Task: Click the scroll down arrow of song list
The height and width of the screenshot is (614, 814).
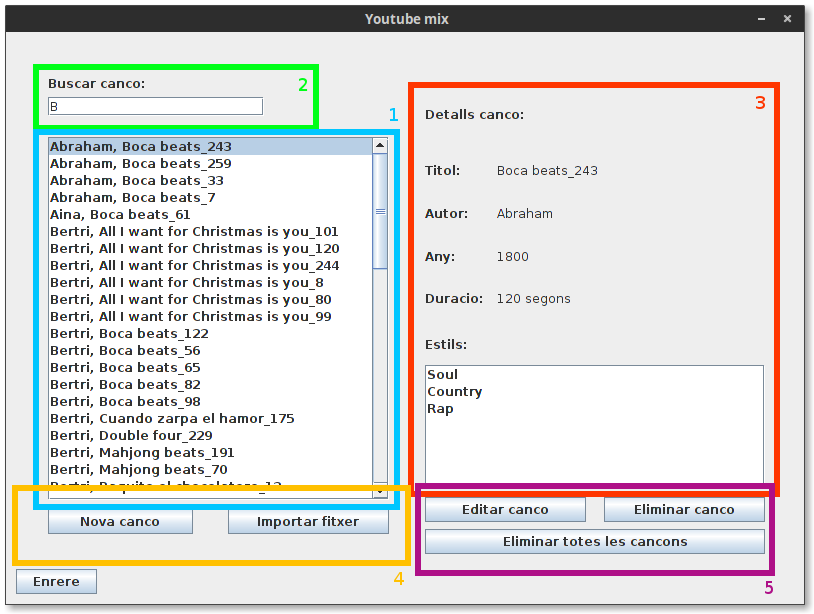Action: pos(380,490)
